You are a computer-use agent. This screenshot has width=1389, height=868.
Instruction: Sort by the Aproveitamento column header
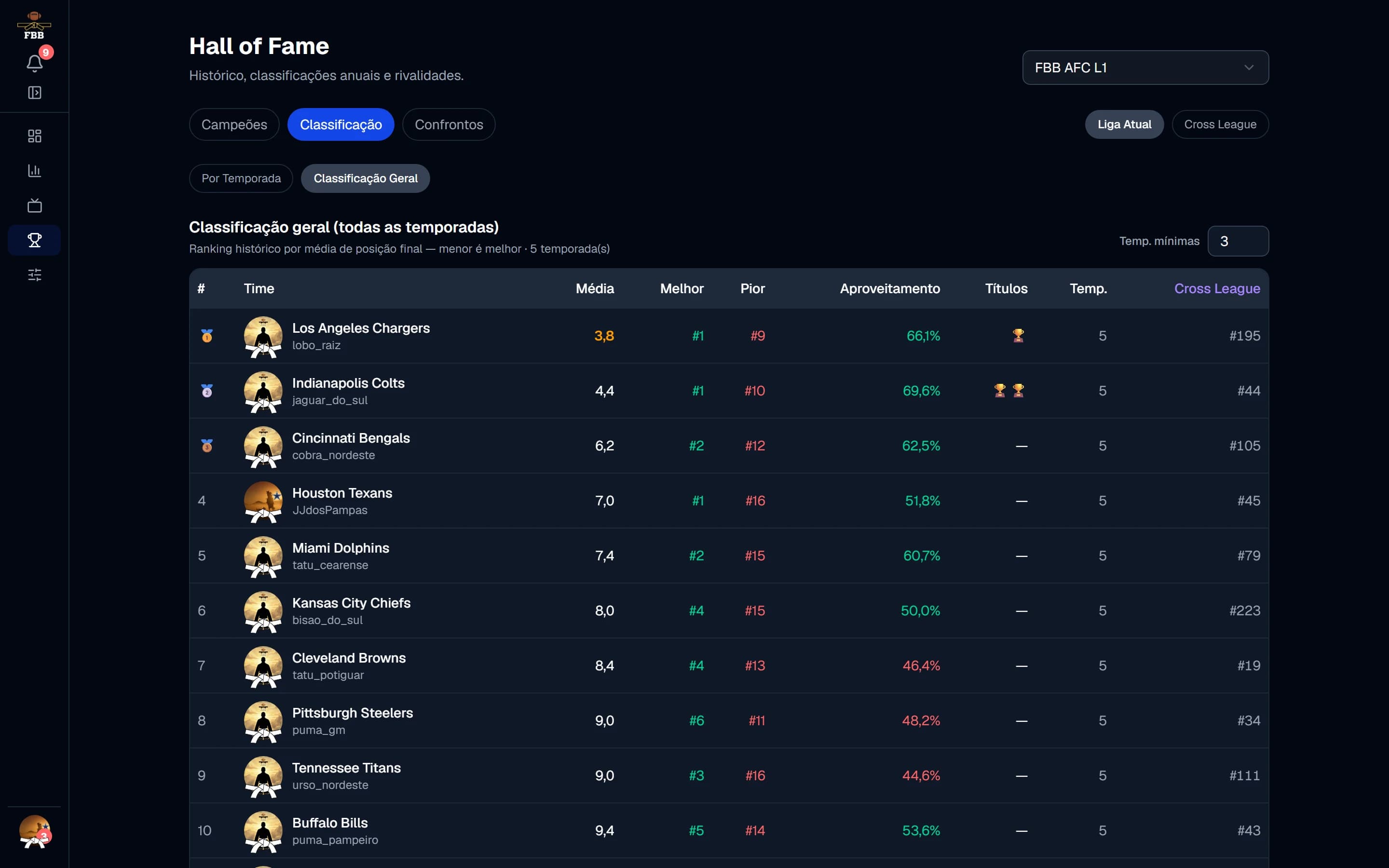pos(890,289)
